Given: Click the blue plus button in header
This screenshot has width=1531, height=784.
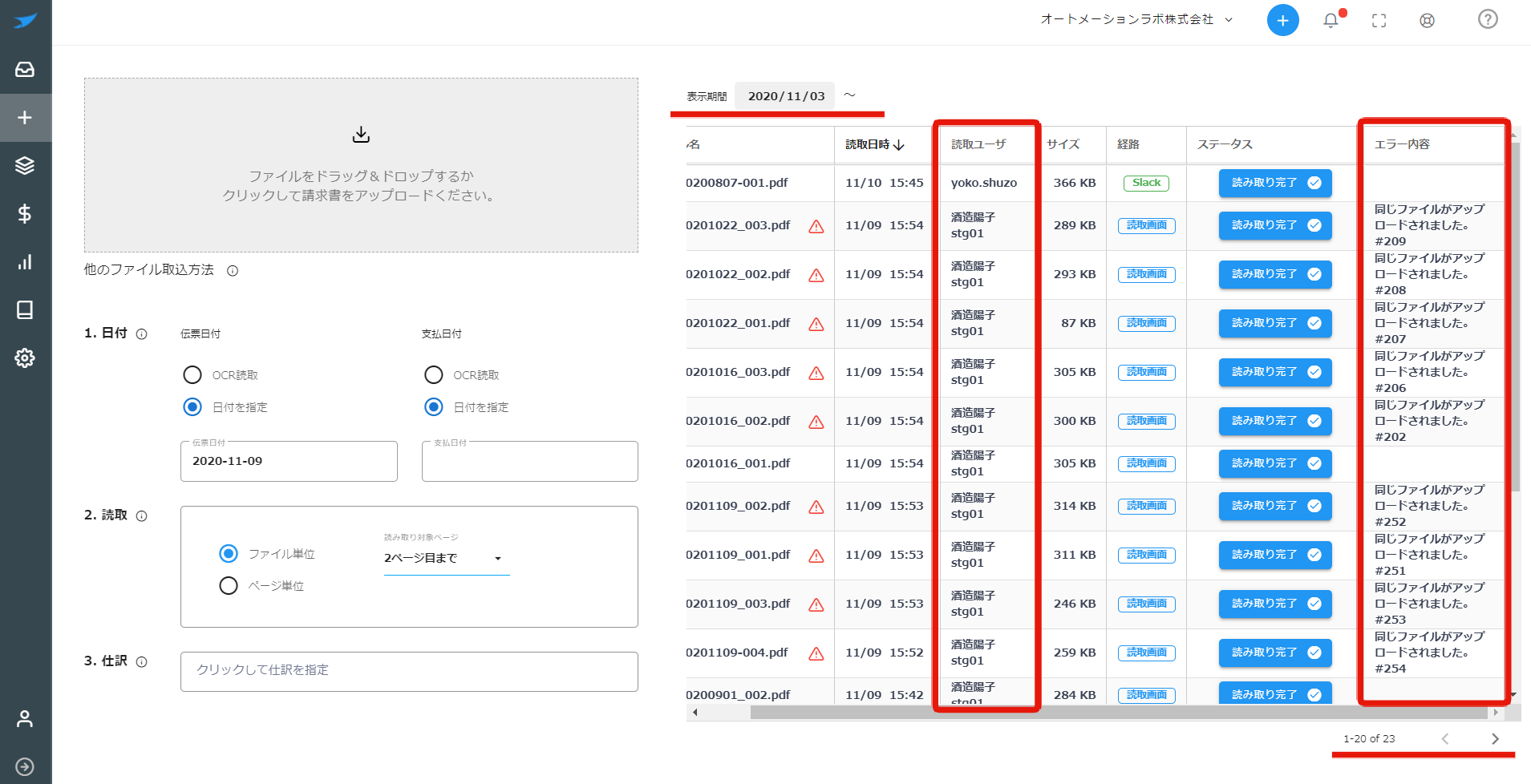Looking at the screenshot, I should click(x=1282, y=20).
